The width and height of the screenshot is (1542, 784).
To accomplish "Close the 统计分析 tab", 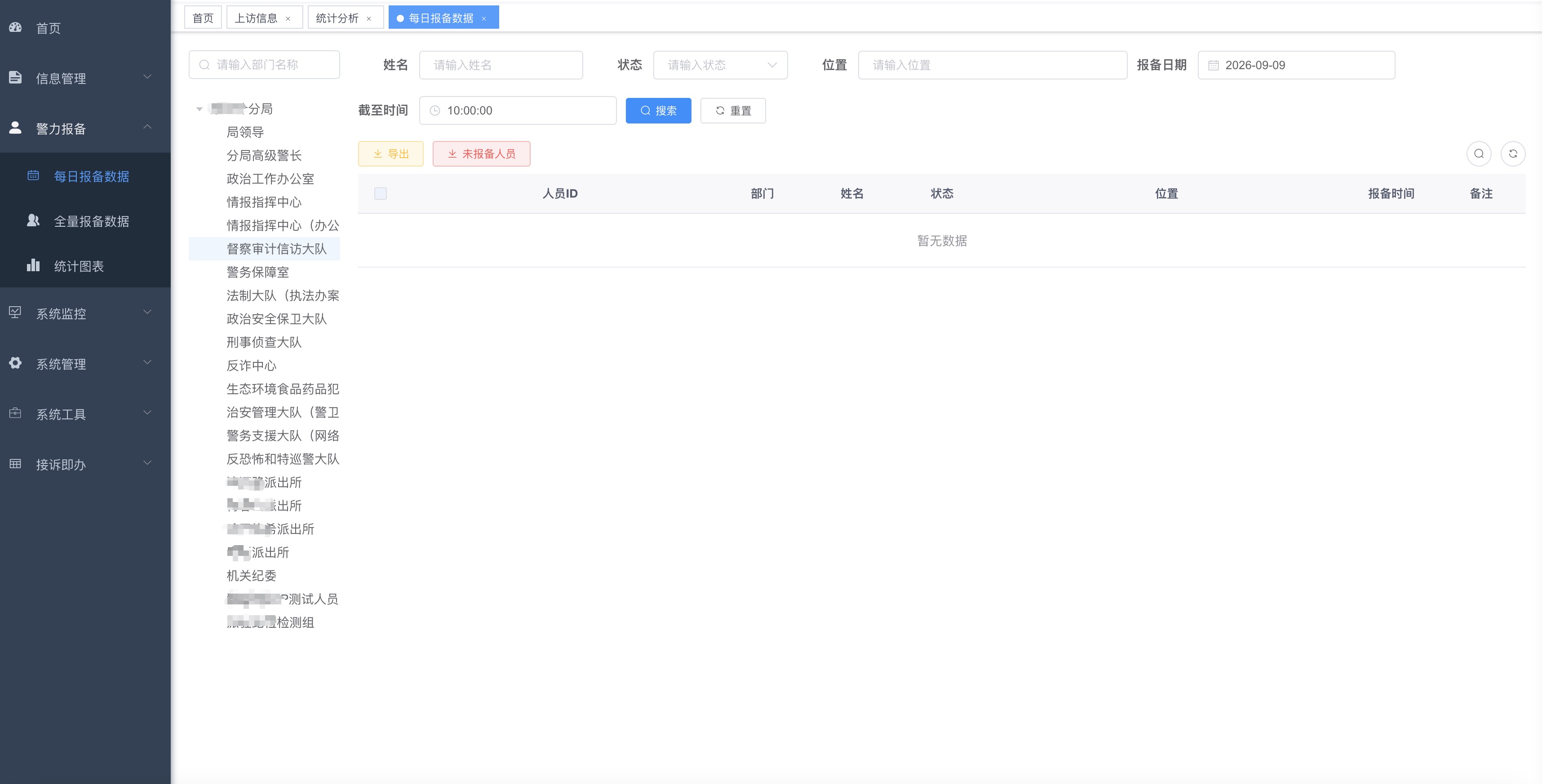I will [x=369, y=18].
